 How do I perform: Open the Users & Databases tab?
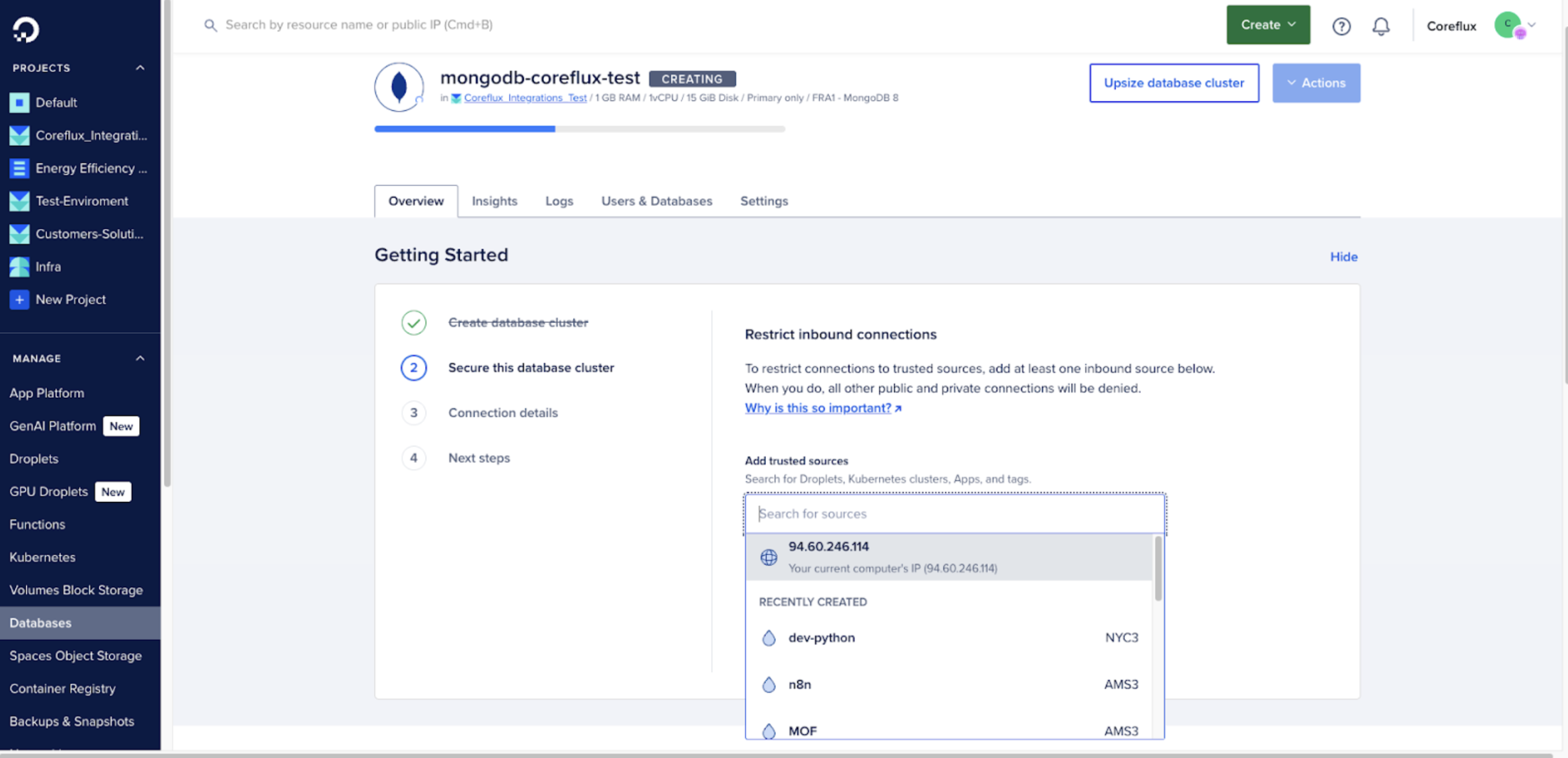click(657, 201)
